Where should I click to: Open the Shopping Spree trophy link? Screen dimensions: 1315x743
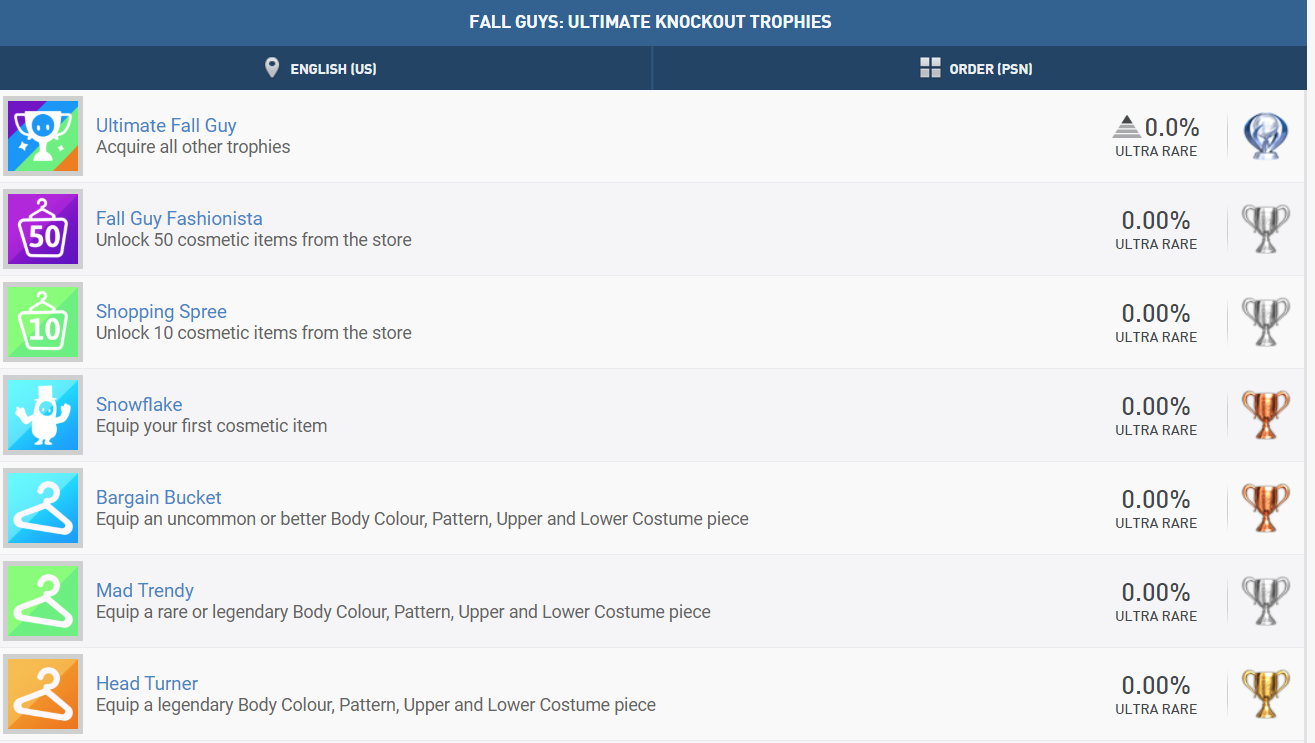(x=161, y=311)
